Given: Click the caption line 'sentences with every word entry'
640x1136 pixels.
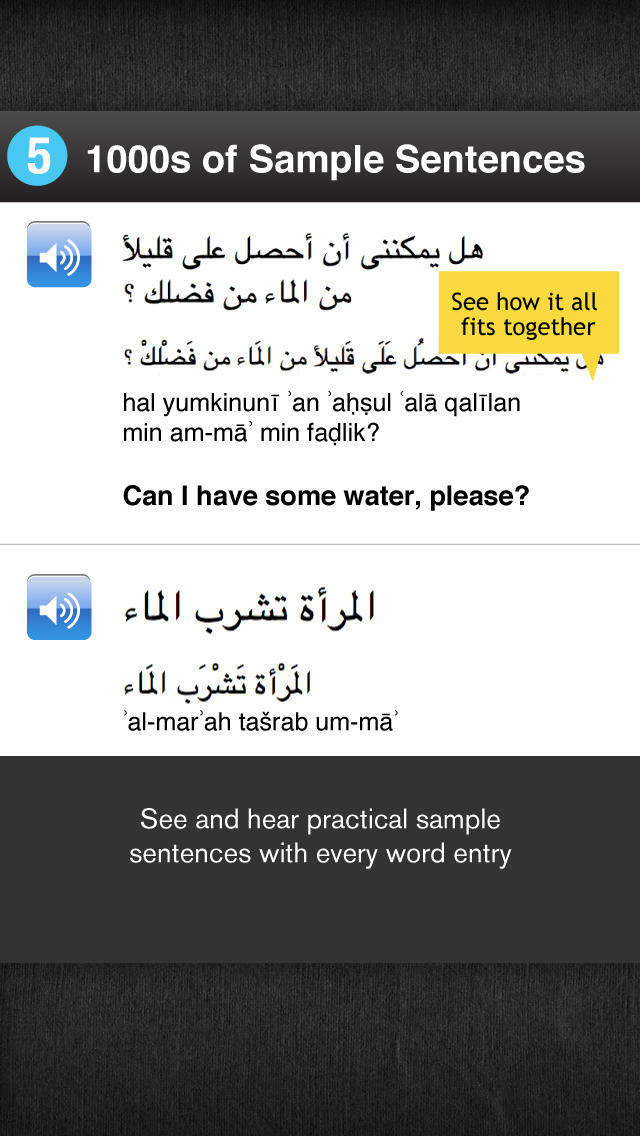Looking at the screenshot, I should point(320,854).
